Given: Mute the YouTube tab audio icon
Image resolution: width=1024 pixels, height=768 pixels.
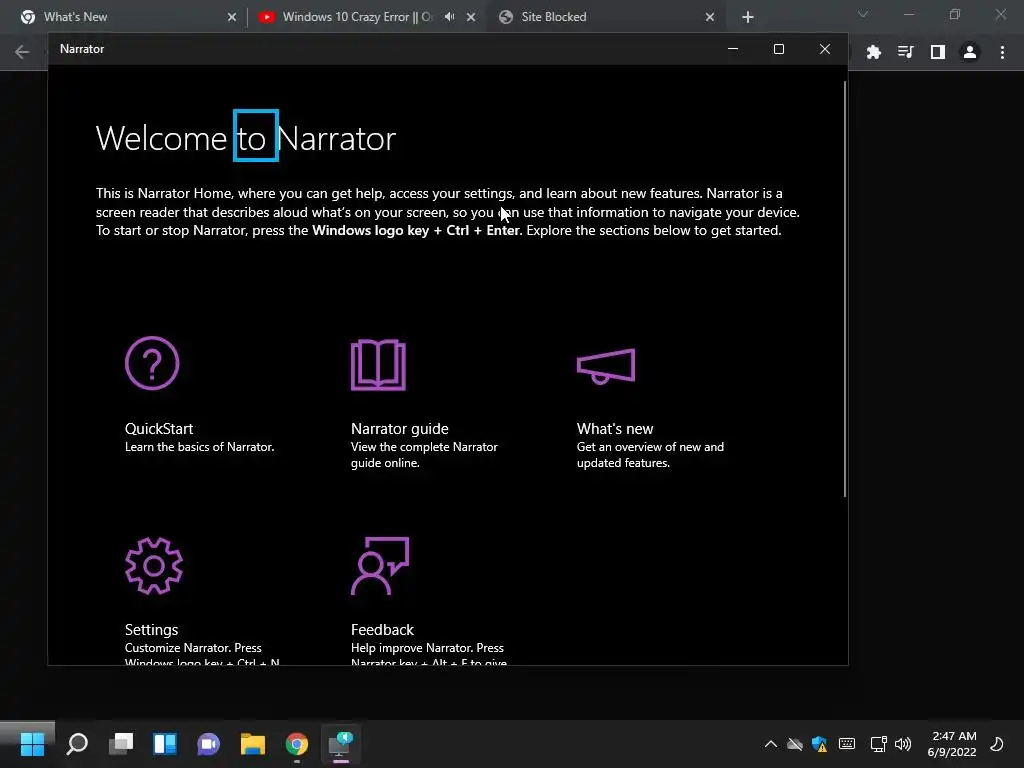Looking at the screenshot, I should click(x=449, y=17).
